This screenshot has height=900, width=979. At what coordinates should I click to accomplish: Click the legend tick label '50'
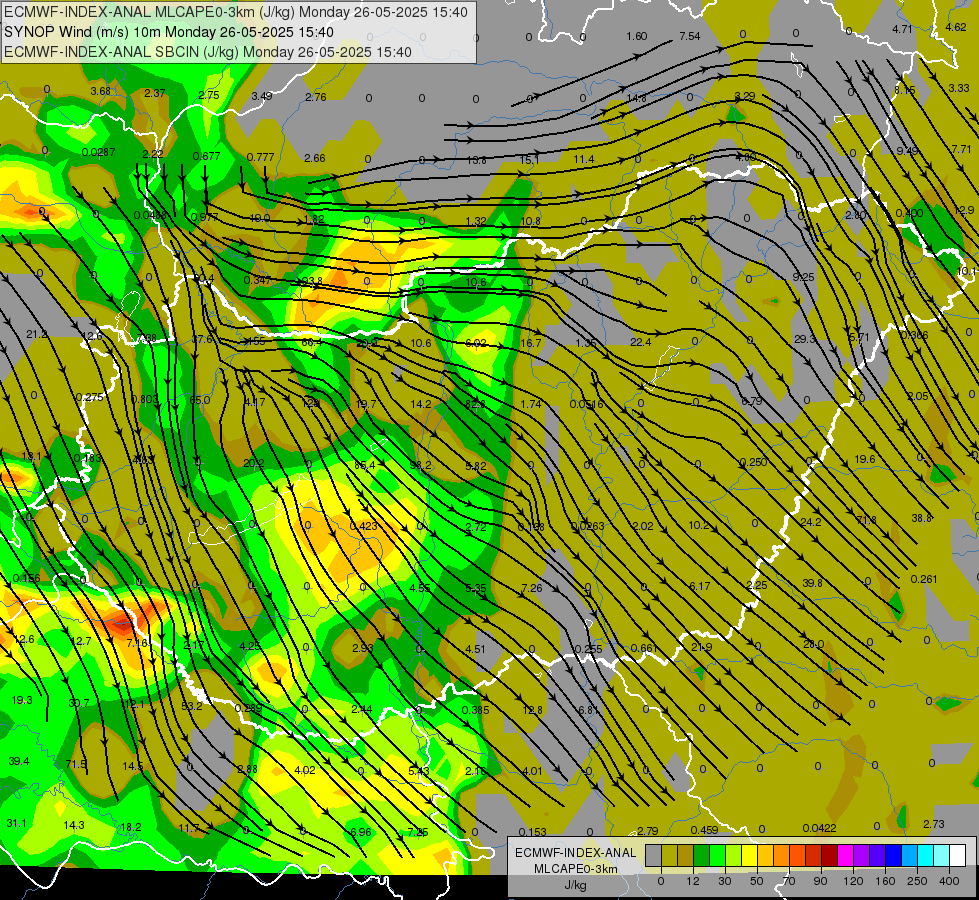[x=757, y=881]
